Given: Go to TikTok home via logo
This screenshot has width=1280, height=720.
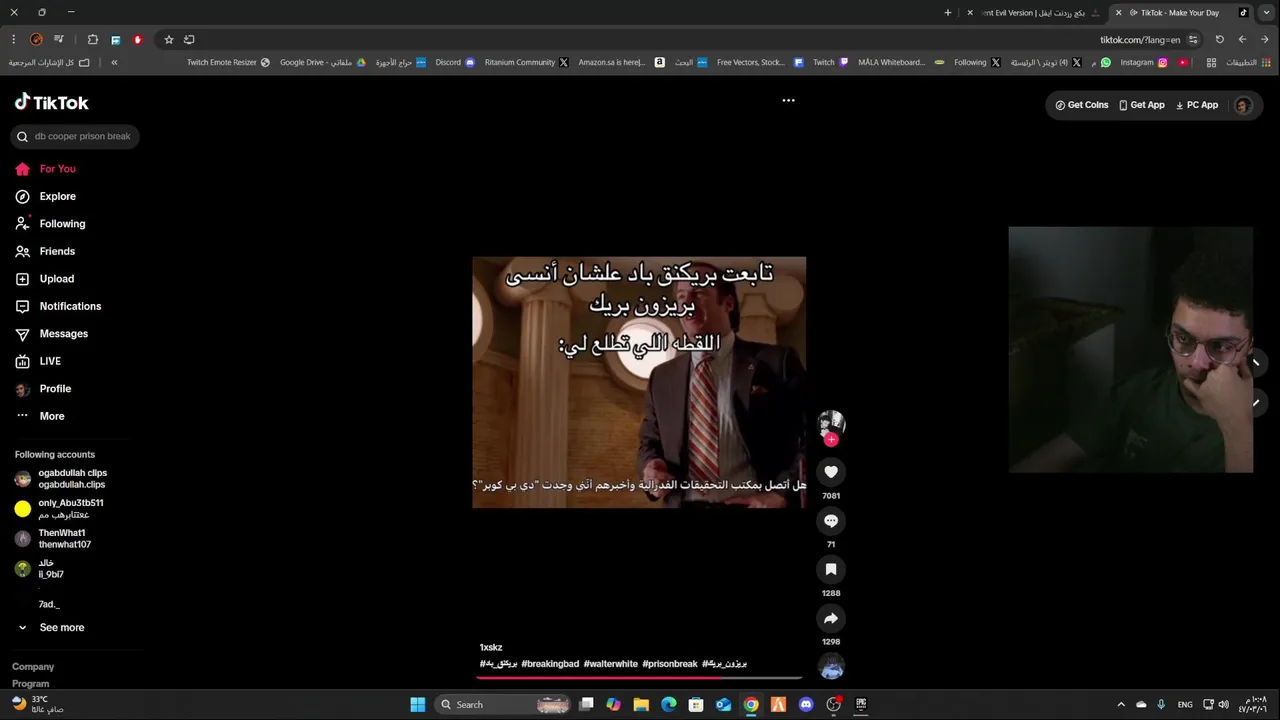Looking at the screenshot, I should (52, 102).
